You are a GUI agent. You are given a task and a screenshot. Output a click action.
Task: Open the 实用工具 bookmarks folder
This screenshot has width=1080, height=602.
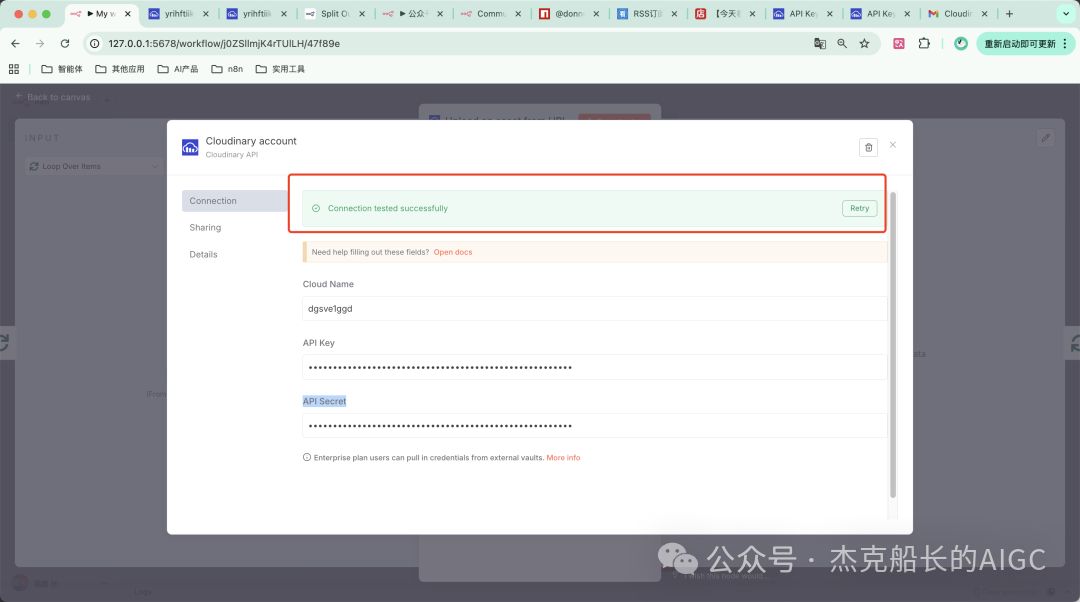(280, 69)
